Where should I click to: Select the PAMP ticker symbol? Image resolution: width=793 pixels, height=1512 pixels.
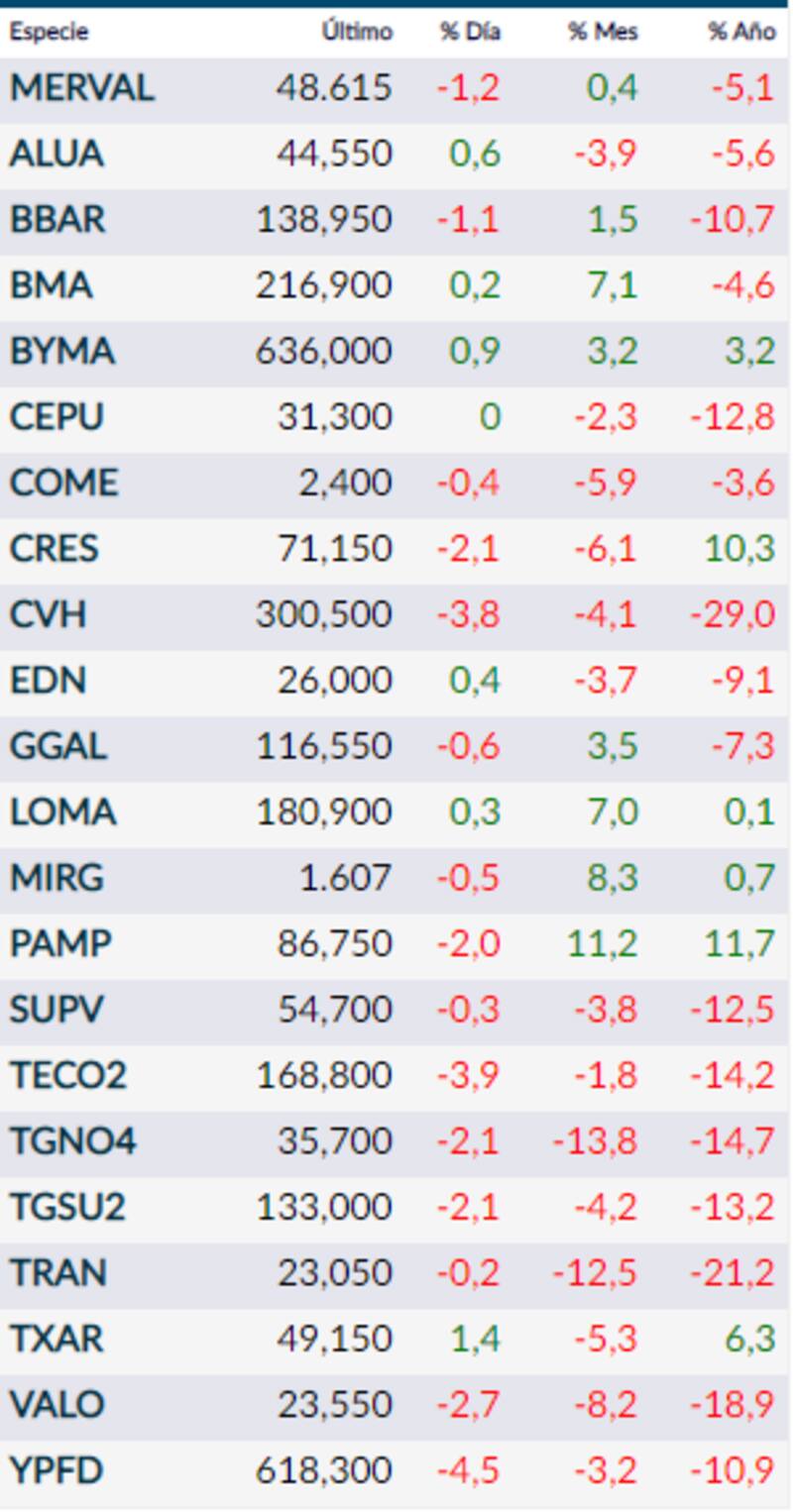[60, 943]
